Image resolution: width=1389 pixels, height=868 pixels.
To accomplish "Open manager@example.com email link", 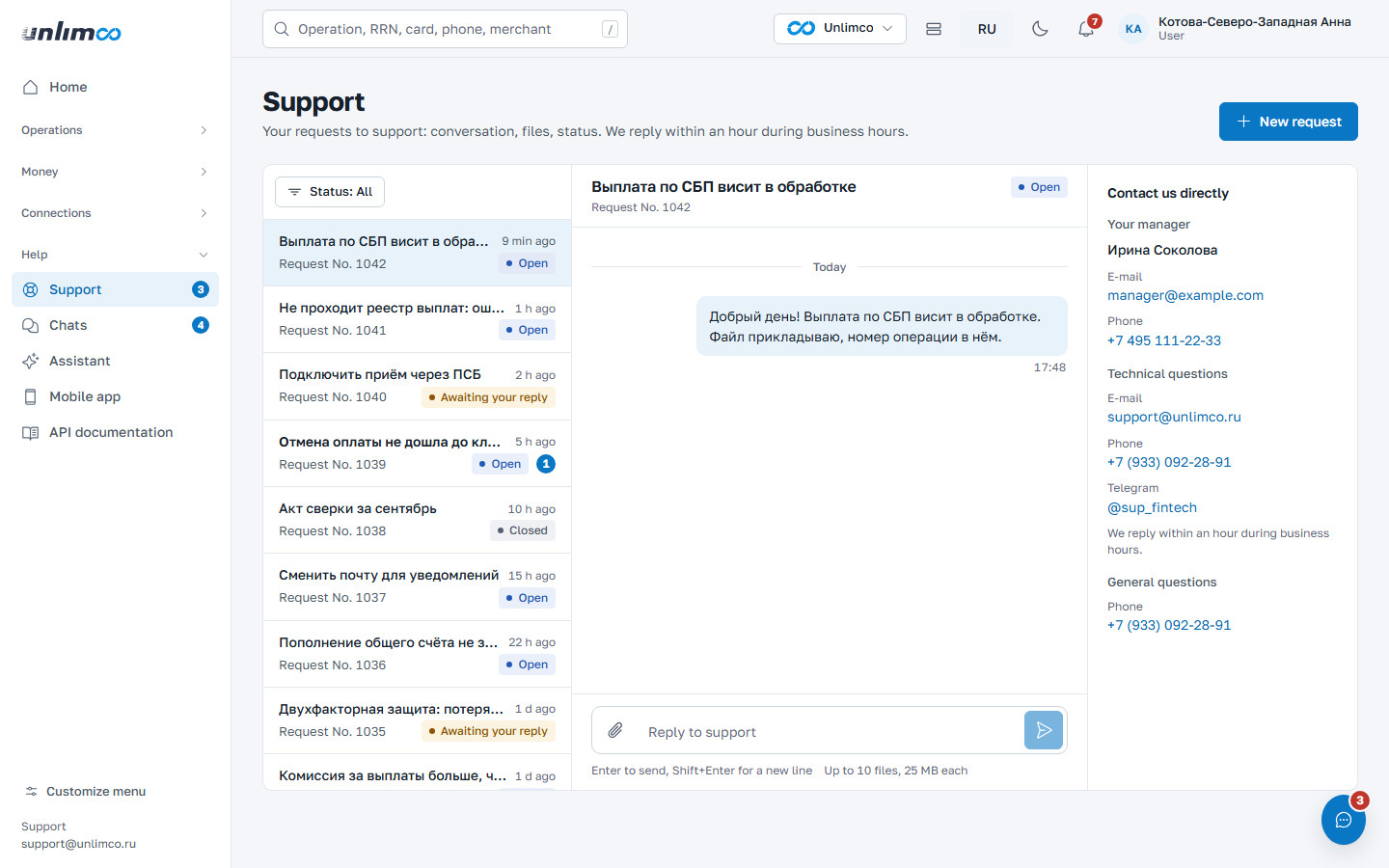I will pyautogui.click(x=1185, y=295).
